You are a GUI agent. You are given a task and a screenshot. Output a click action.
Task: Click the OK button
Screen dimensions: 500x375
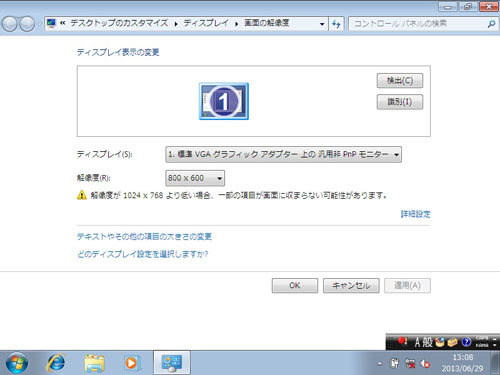(295, 286)
